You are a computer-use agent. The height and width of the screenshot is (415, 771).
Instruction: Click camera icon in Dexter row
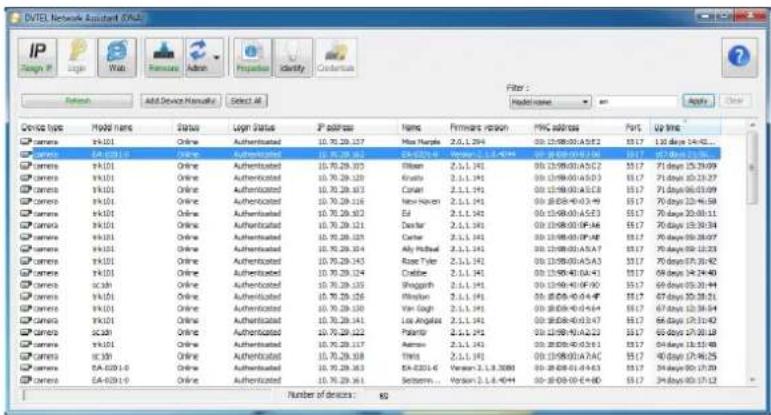(26, 225)
